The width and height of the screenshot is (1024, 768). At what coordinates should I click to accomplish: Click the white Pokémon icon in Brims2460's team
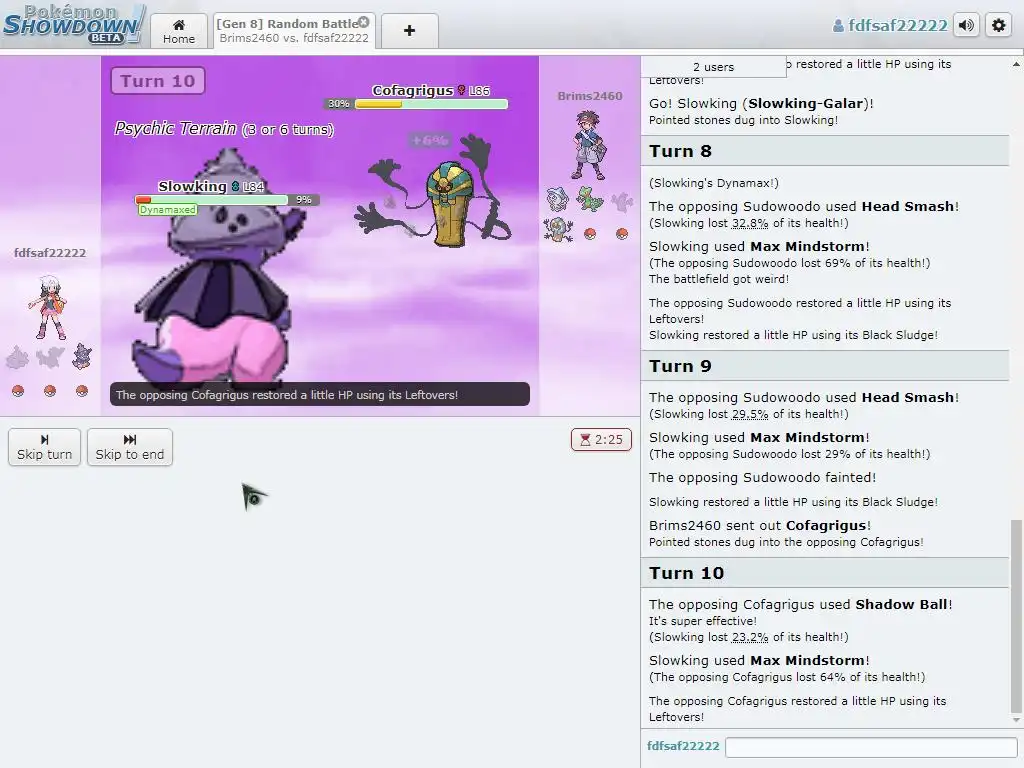pyautogui.click(x=557, y=199)
